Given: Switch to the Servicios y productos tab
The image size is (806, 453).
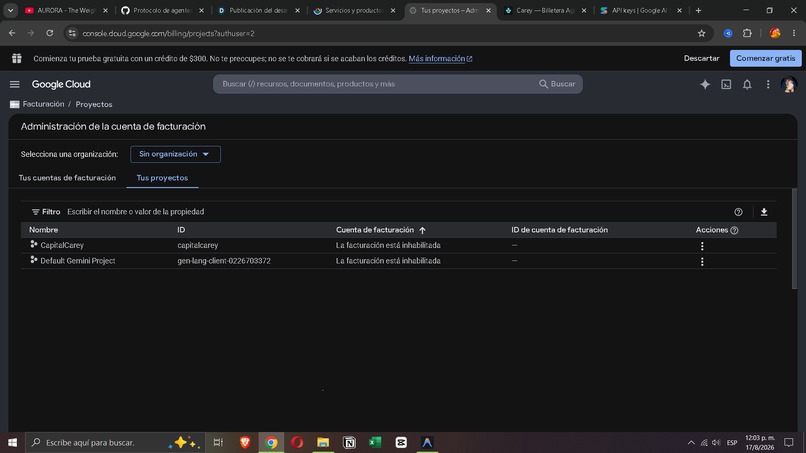Looking at the screenshot, I should pyautogui.click(x=354, y=10).
